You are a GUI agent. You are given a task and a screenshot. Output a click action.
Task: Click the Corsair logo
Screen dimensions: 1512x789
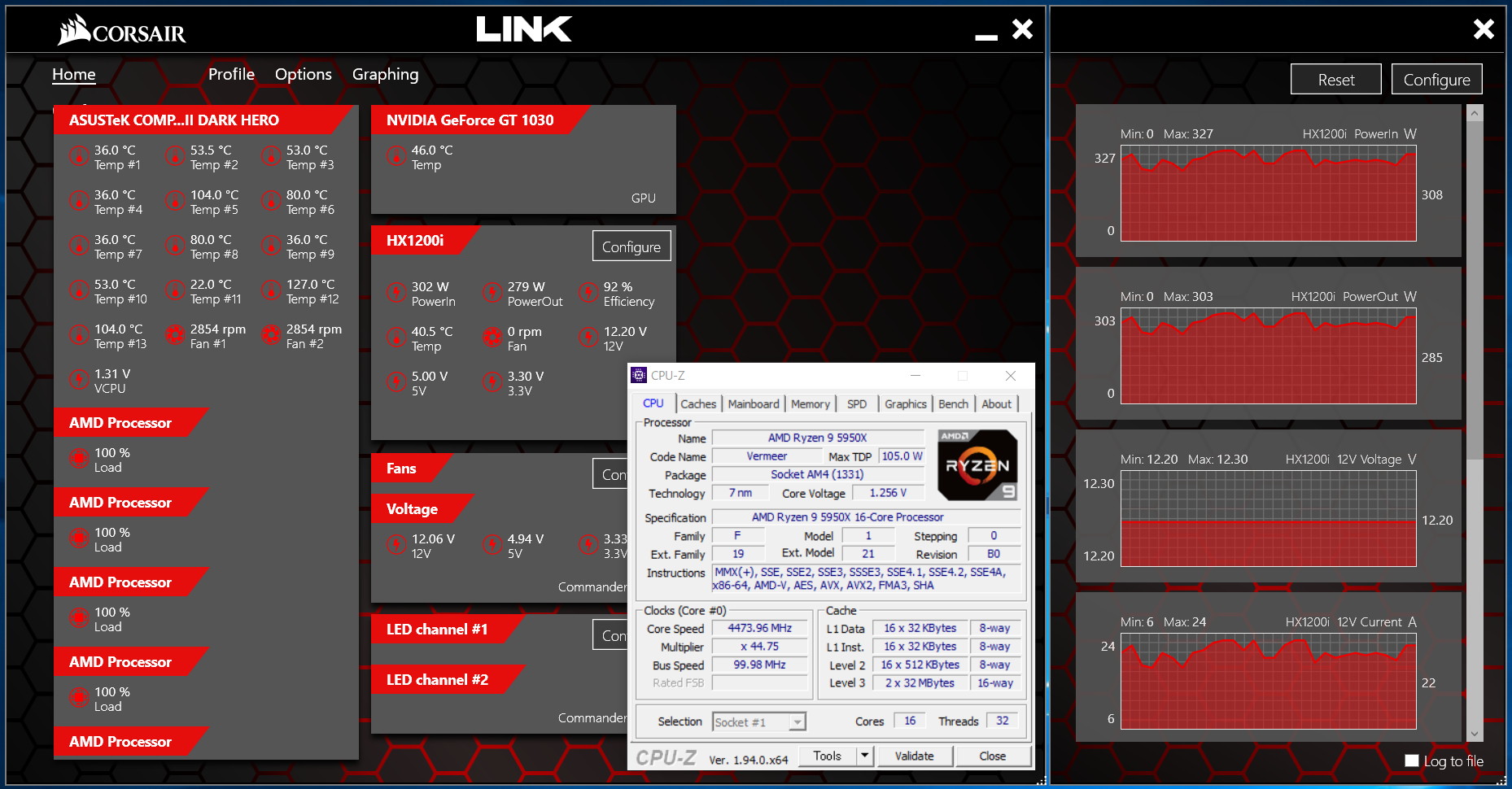click(x=122, y=30)
